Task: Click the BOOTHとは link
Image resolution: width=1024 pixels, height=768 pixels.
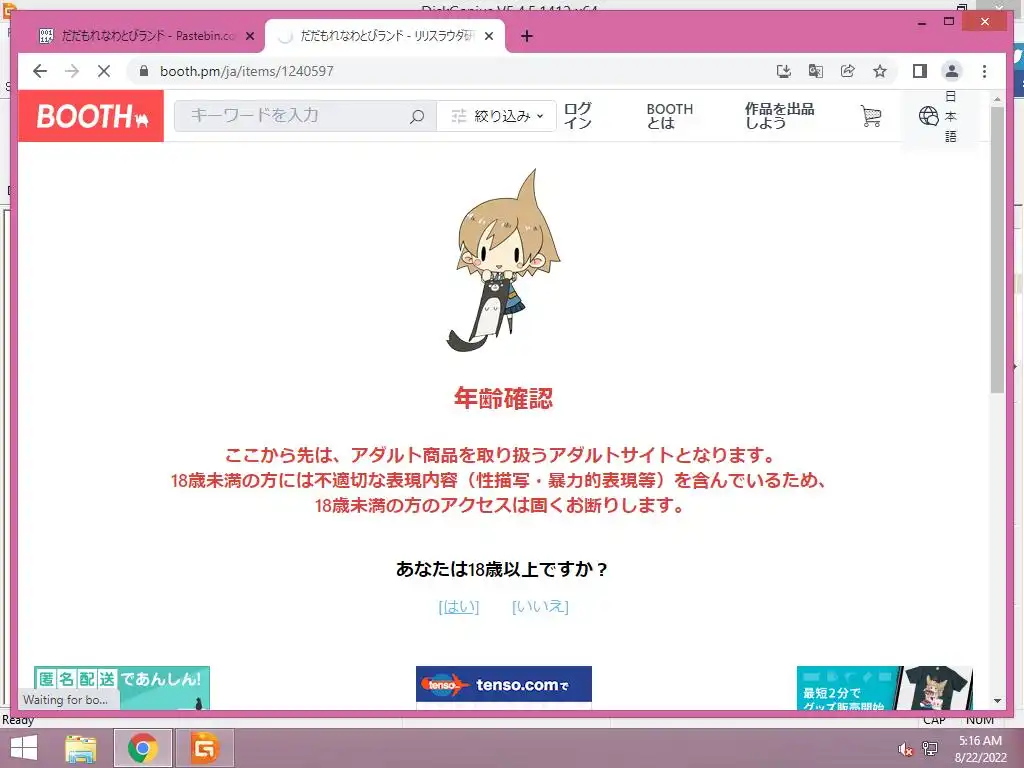Action: 669,116
